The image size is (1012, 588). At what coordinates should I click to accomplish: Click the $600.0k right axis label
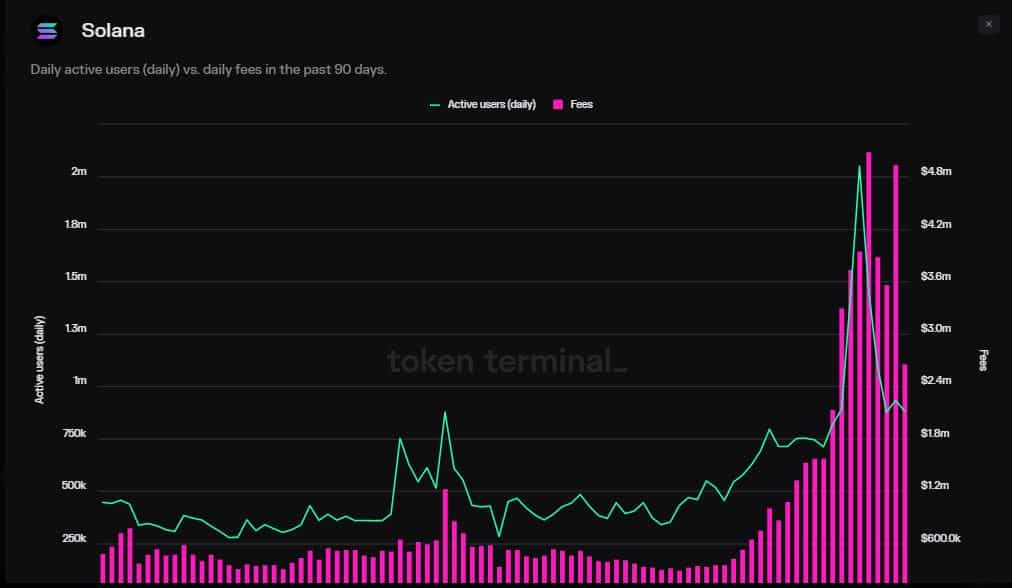pos(940,538)
